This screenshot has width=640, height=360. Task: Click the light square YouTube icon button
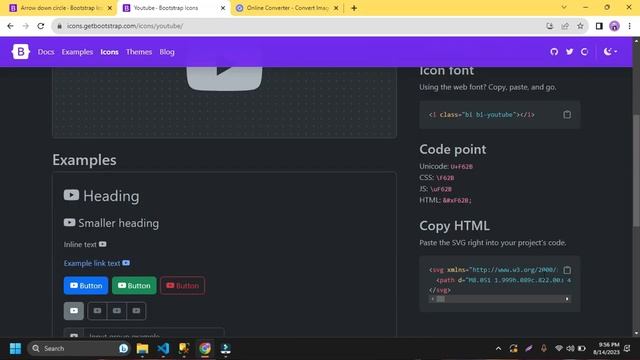click(74, 311)
